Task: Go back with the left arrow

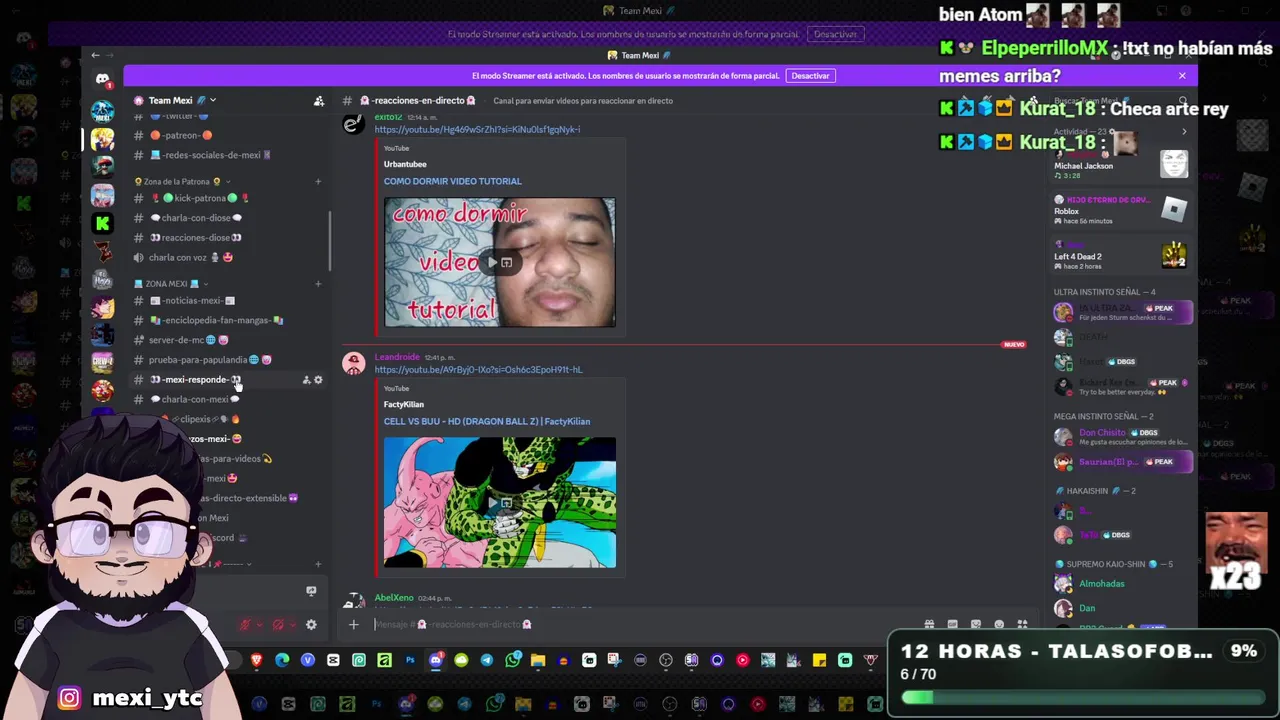Action: click(95, 55)
